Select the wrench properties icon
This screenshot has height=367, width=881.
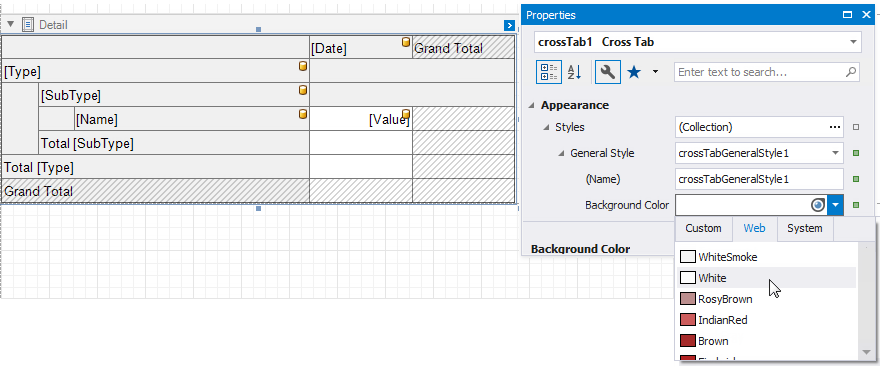click(607, 72)
